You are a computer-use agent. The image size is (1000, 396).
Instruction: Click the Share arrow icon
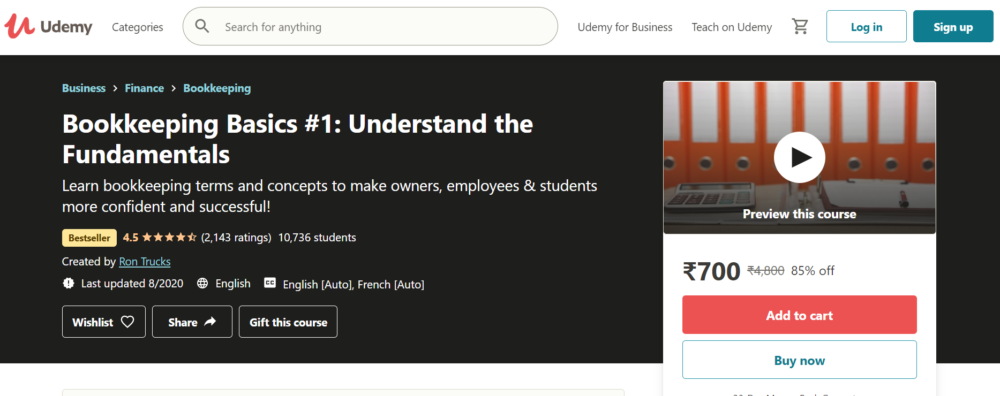tap(210, 322)
